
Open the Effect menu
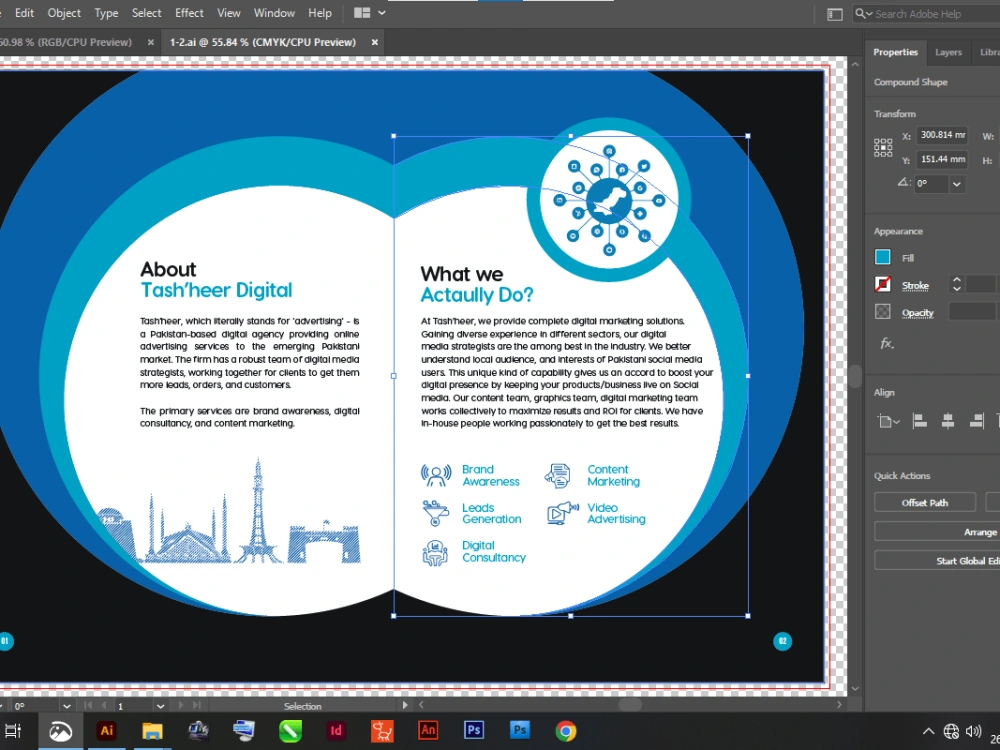189,13
